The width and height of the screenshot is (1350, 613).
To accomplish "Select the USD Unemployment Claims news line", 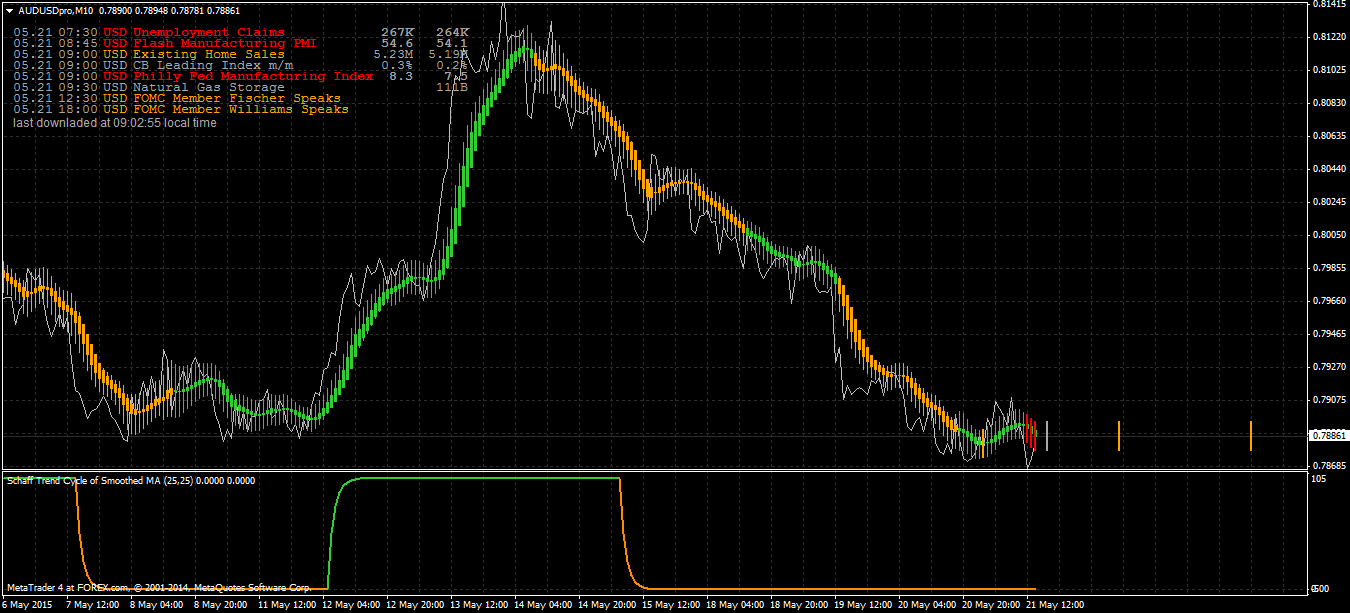I will tap(240, 32).
